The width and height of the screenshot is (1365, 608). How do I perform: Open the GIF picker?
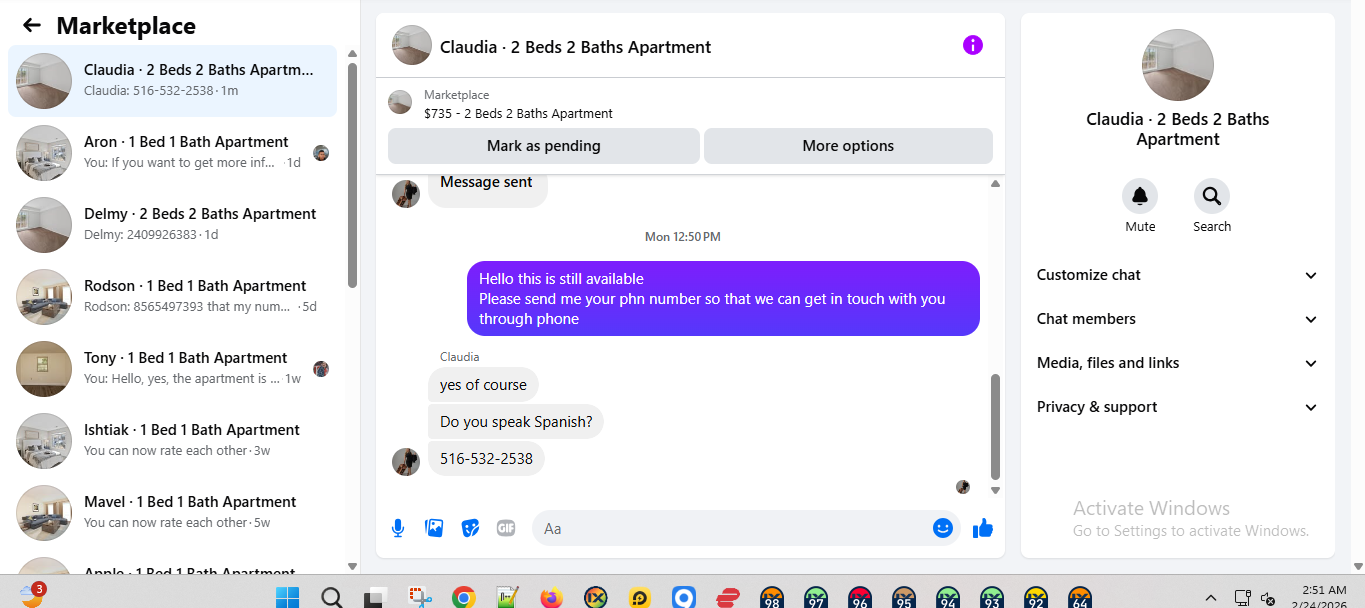[506, 528]
